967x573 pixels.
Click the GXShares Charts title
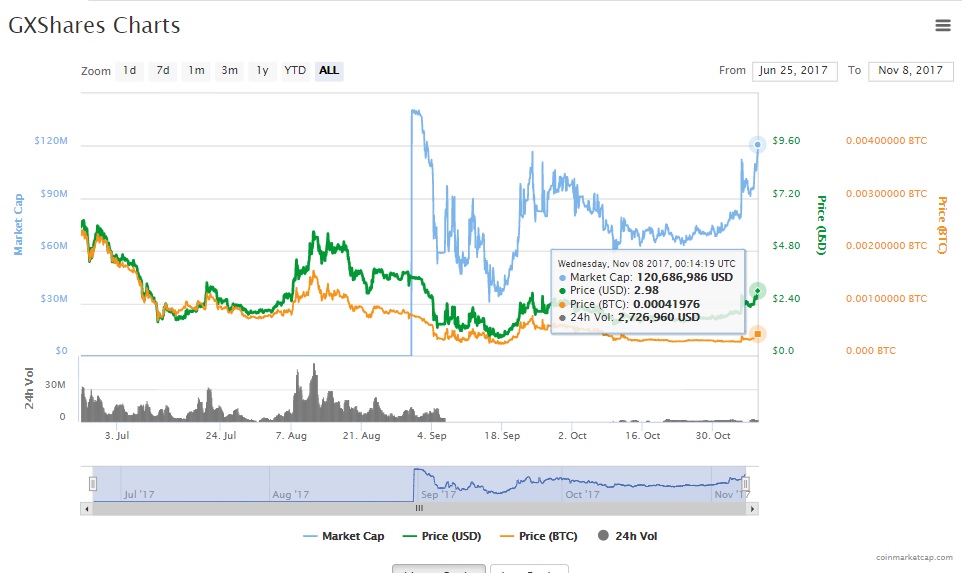click(x=94, y=25)
